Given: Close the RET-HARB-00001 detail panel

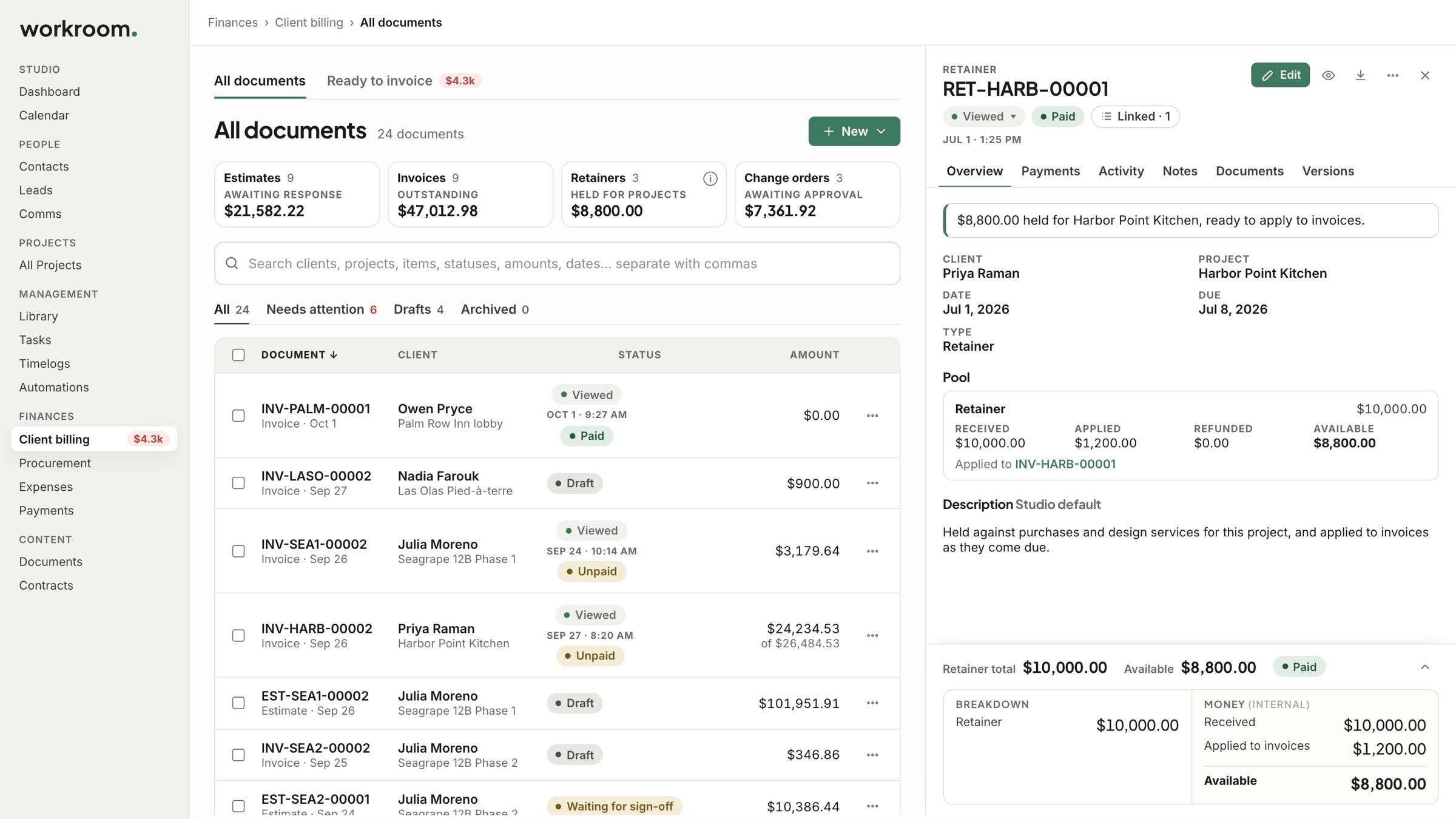Looking at the screenshot, I should pos(1424,75).
